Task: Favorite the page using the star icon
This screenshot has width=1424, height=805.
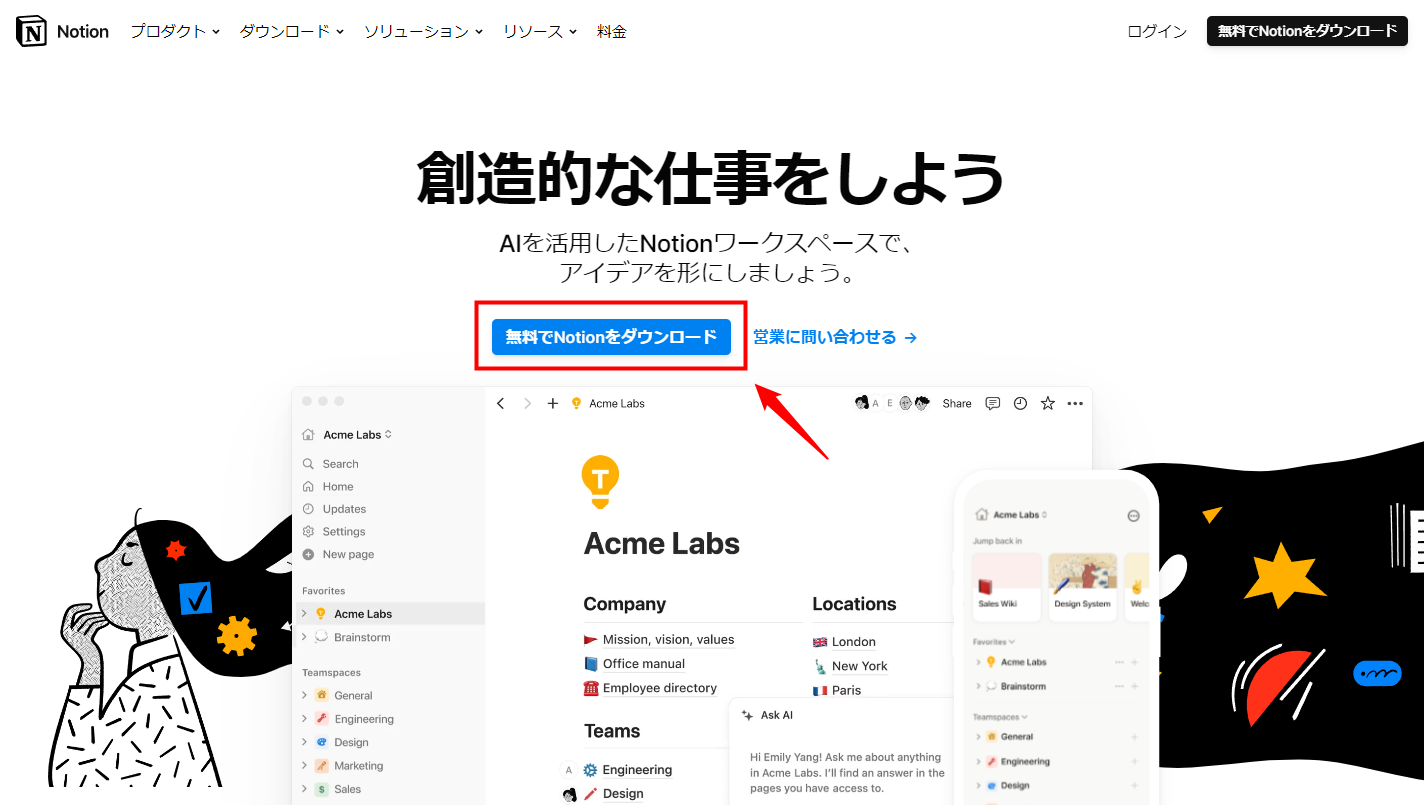Action: [1046, 403]
